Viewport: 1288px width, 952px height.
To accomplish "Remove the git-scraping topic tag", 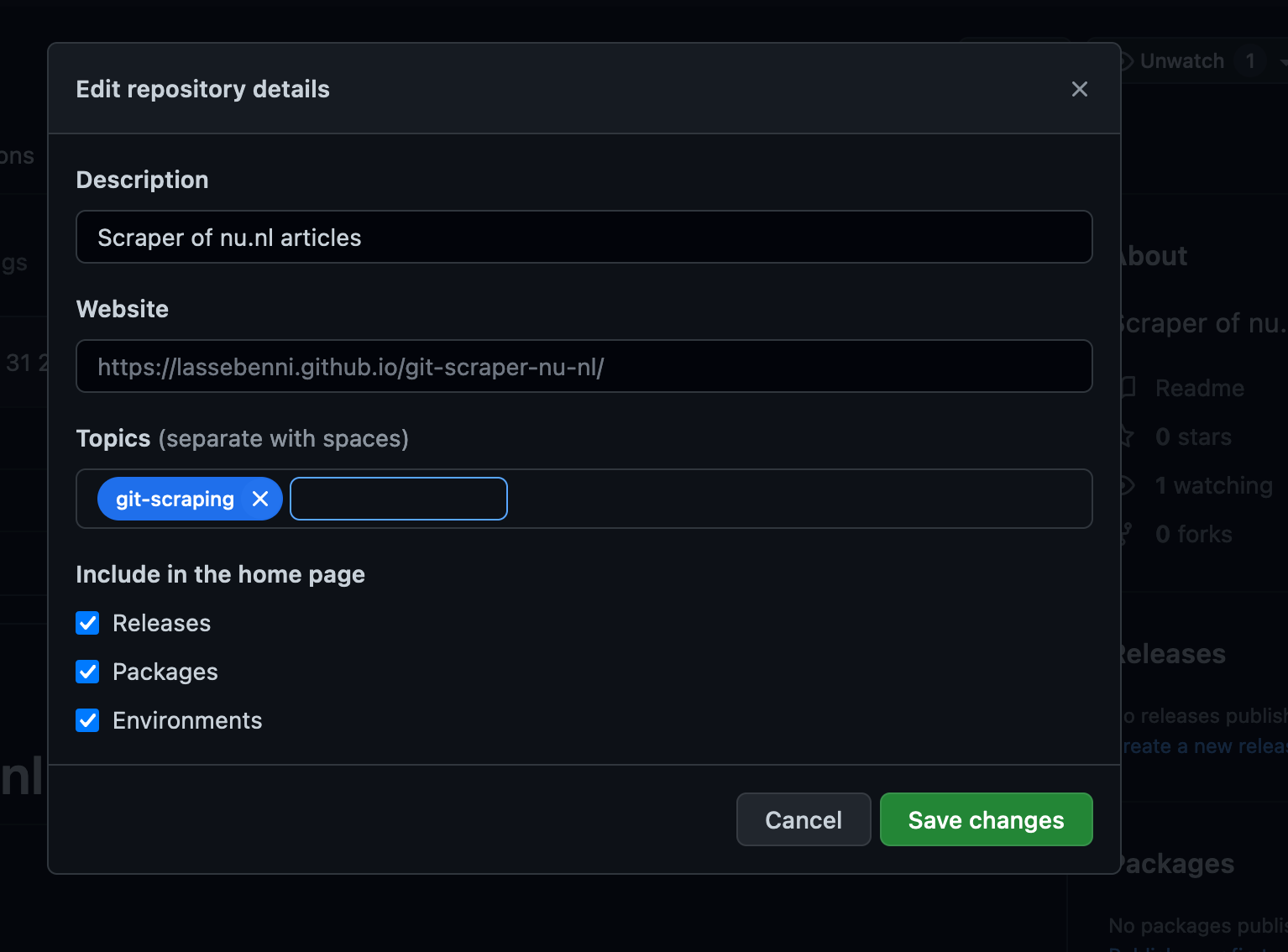I will pos(259,498).
